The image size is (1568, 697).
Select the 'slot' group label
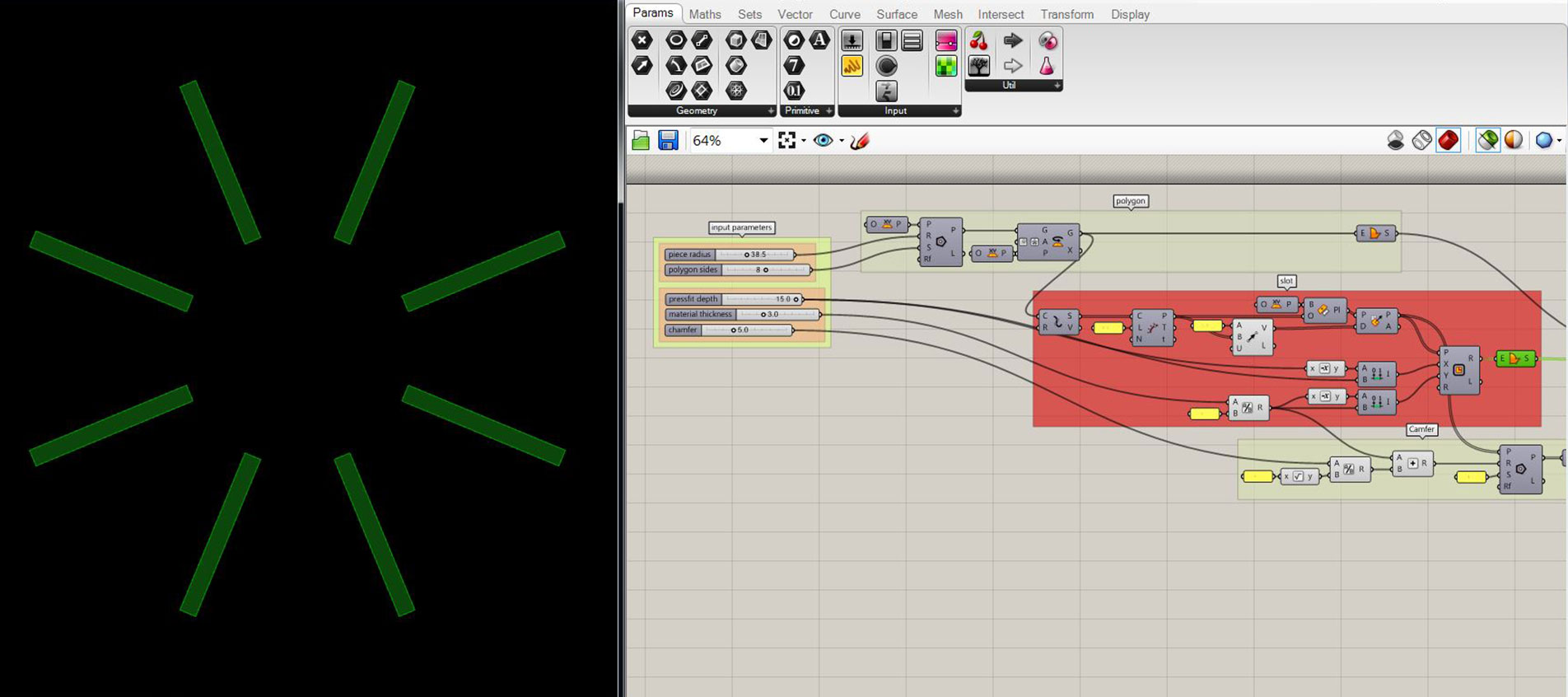(x=1286, y=281)
